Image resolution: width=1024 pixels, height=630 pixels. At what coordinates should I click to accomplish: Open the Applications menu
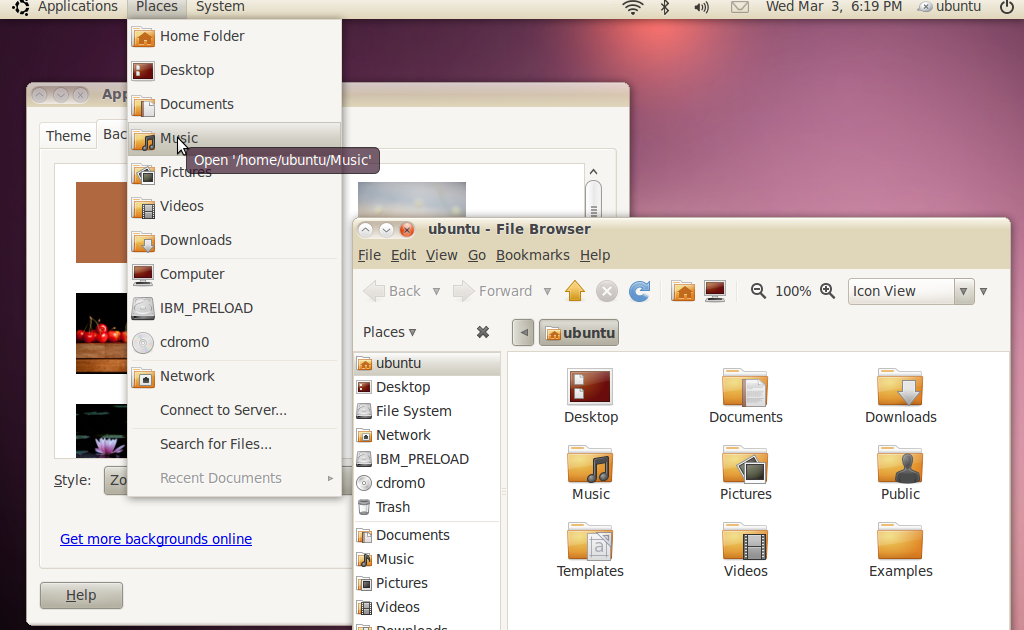tap(77, 7)
